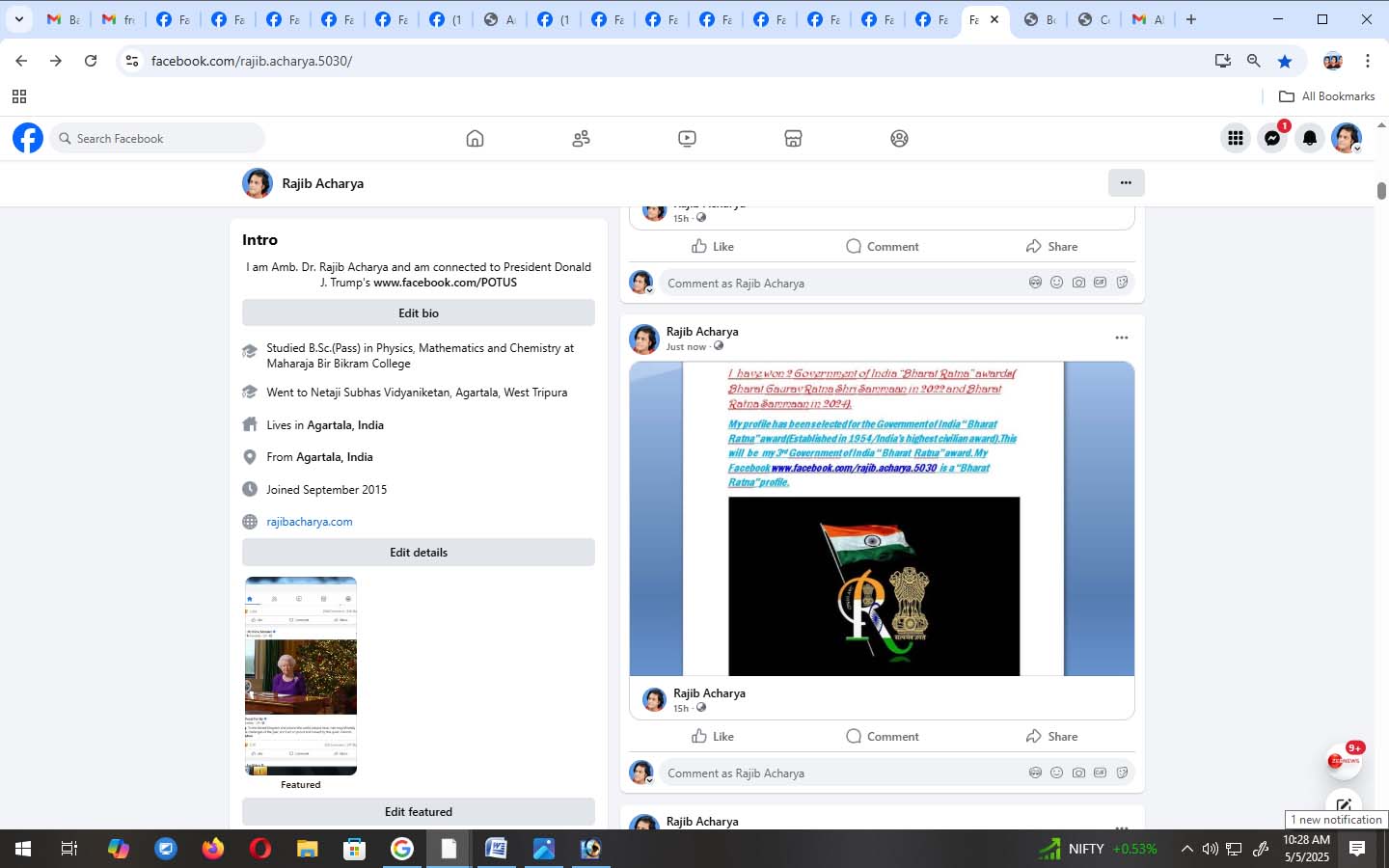Switch to the first Gmail tab
This screenshot has height=868, width=1389.
pyautogui.click(x=64, y=19)
